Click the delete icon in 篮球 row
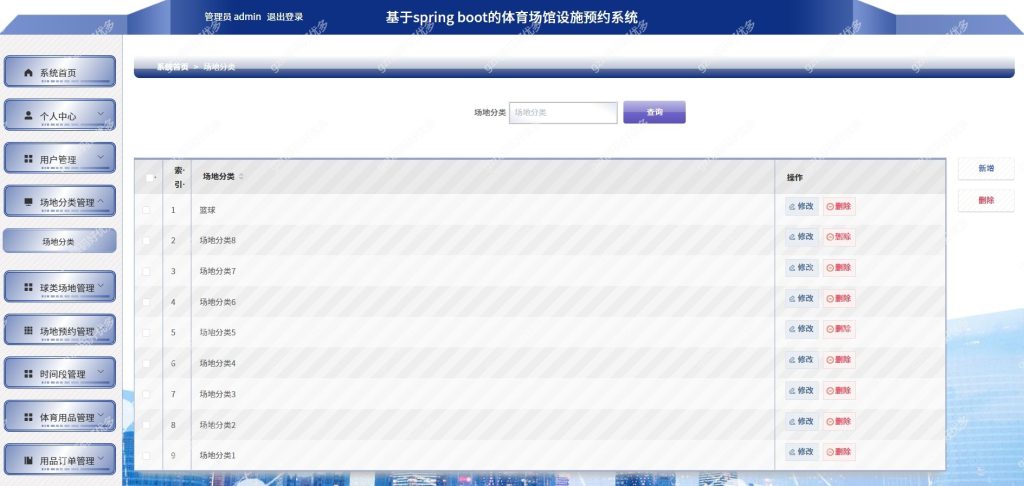The image size is (1024, 486). click(830, 206)
